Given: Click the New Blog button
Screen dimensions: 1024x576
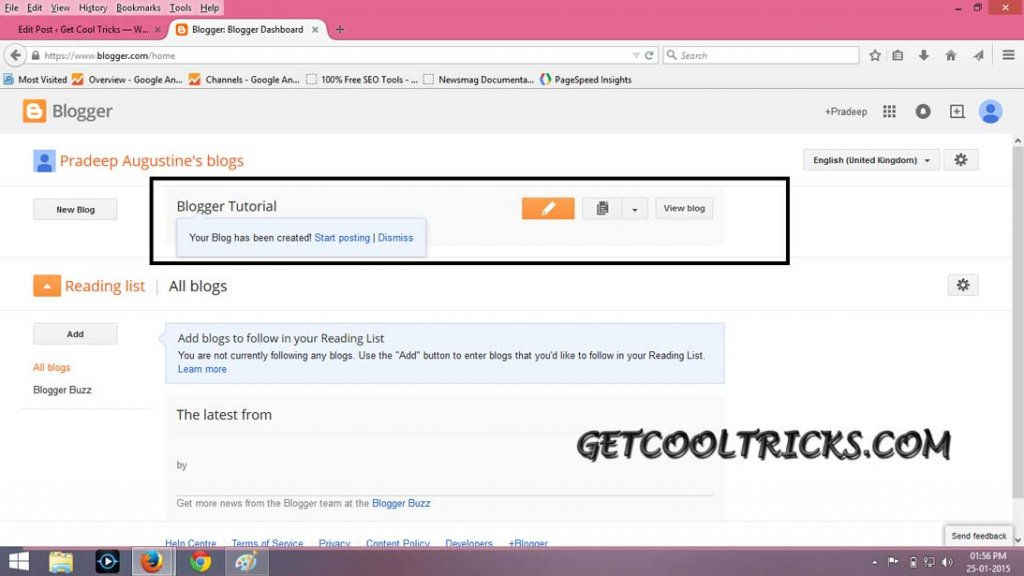Looking at the screenshot, I should (75, 210).
